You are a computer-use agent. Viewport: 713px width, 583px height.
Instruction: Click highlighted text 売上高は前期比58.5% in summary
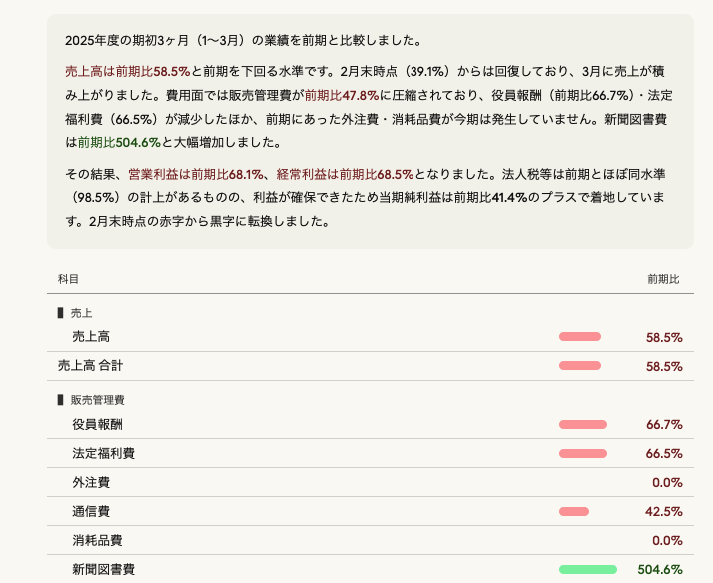126,72
